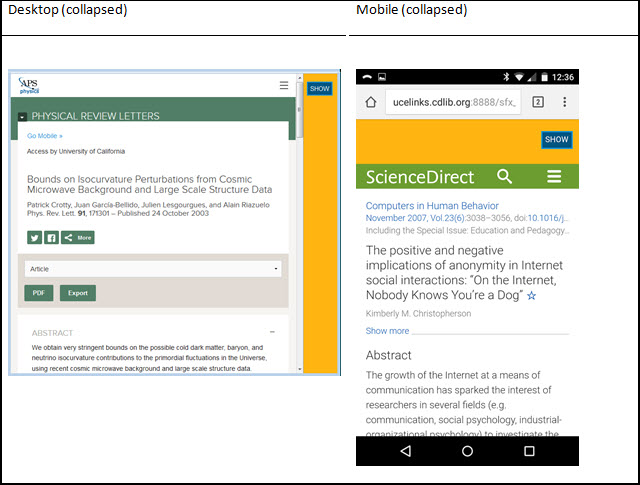Open the More share options

click(78, 237)
